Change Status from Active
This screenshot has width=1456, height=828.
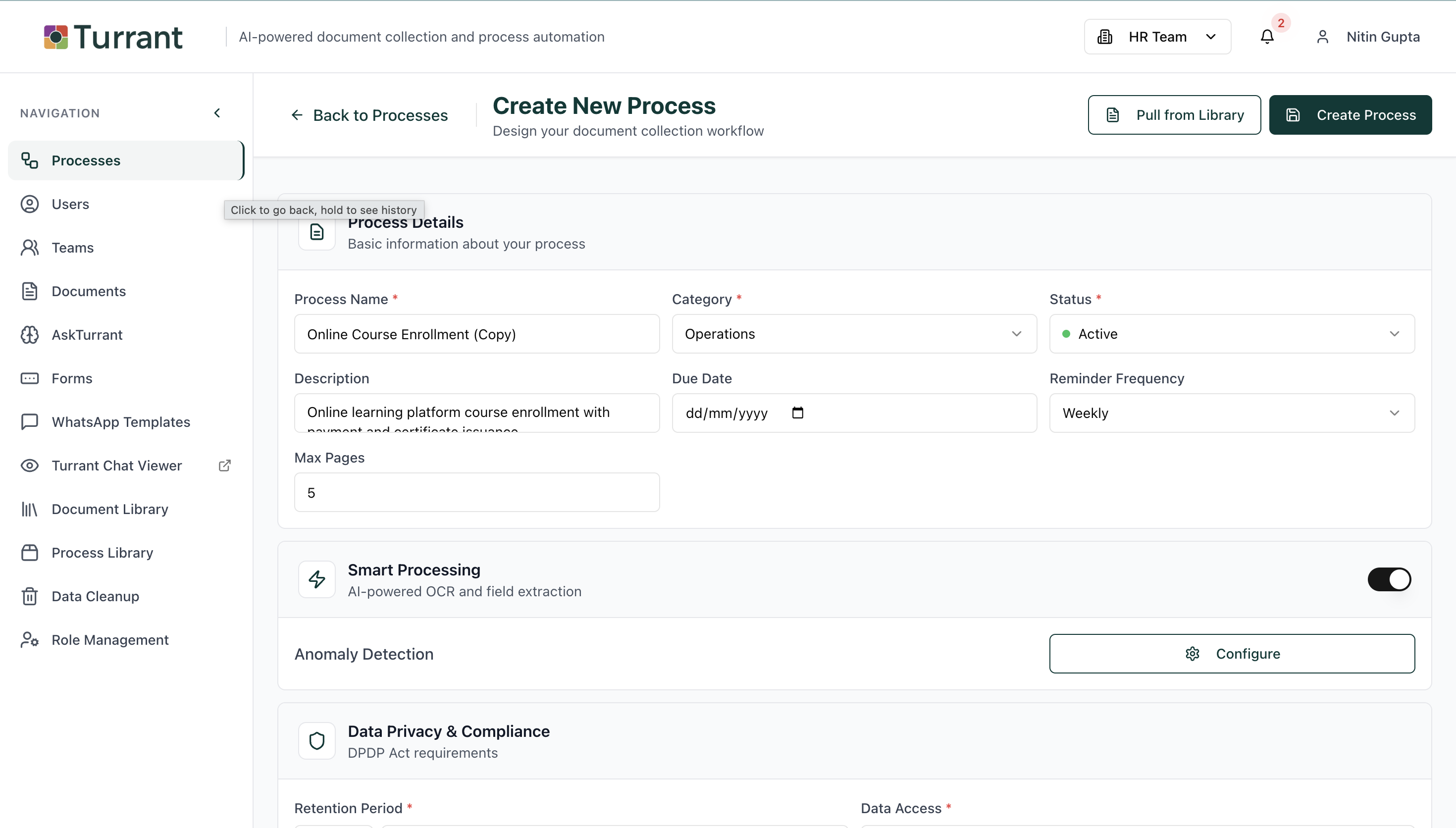coord(1231,334)
